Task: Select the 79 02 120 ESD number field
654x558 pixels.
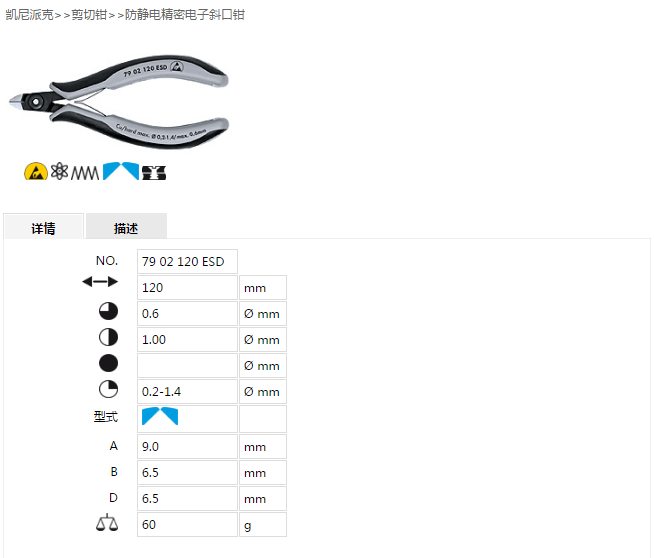Action: (x=187, y=261)
